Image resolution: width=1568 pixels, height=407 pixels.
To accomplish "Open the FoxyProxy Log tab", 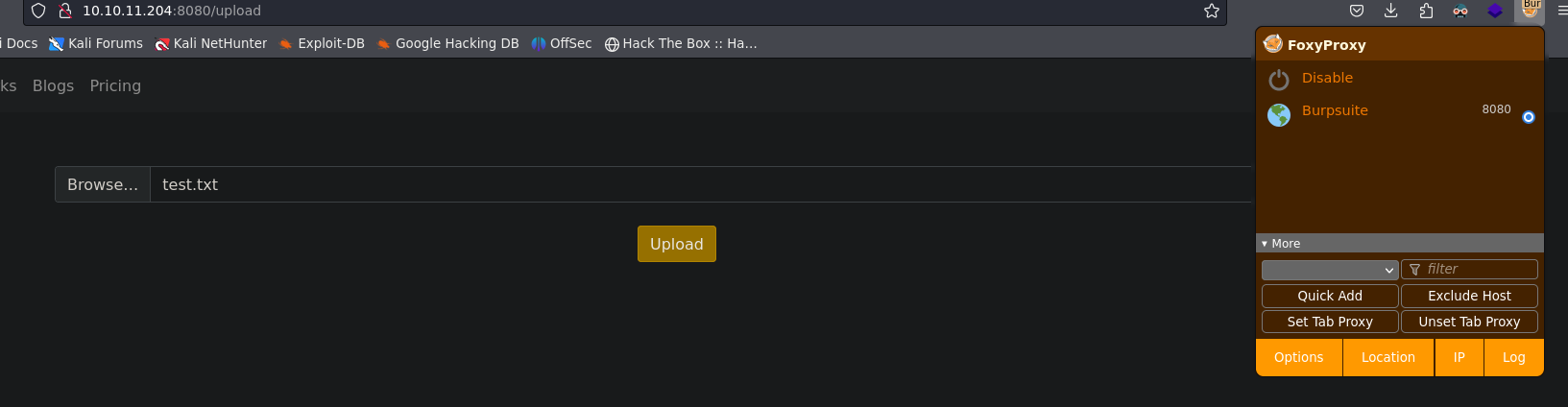I will tap(1513, 357).
